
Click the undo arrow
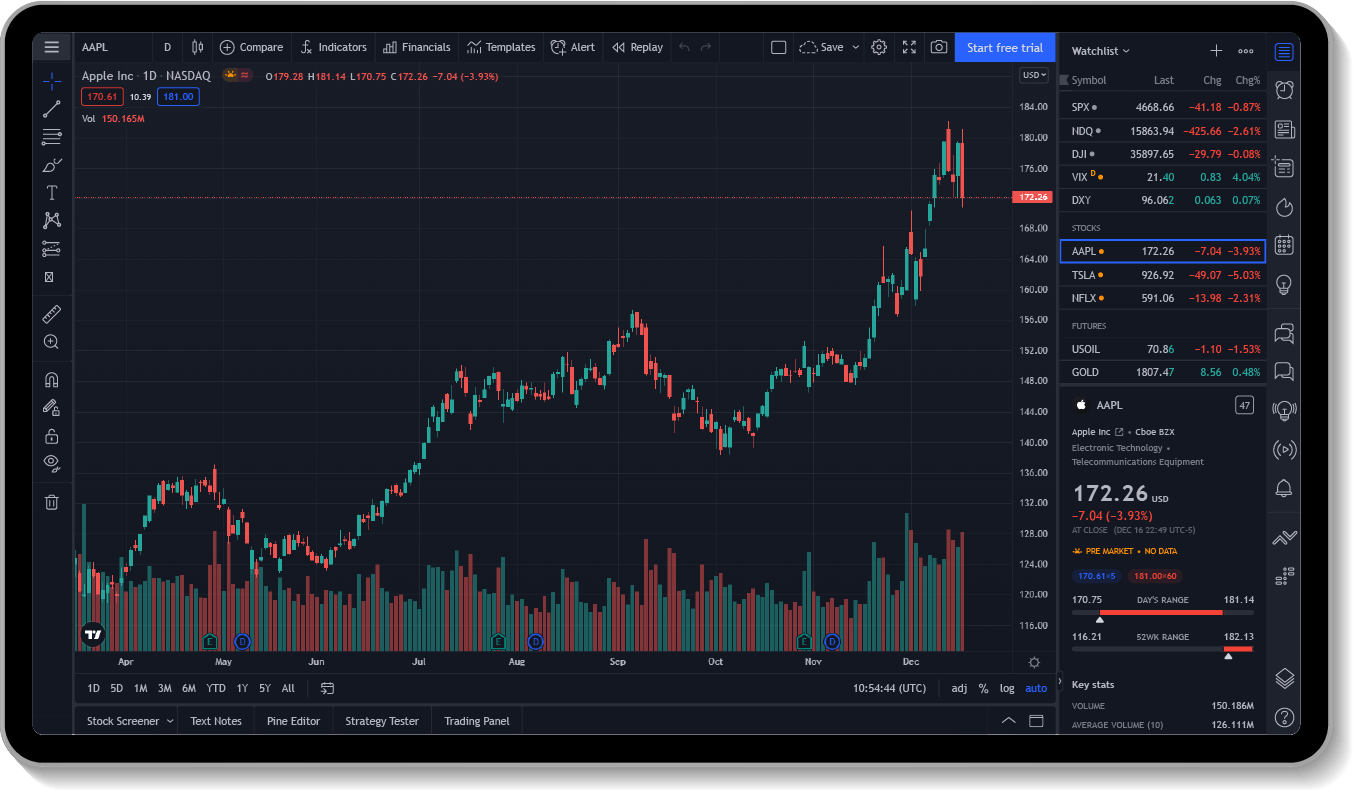pyautogui.click(x=684, y=47)
